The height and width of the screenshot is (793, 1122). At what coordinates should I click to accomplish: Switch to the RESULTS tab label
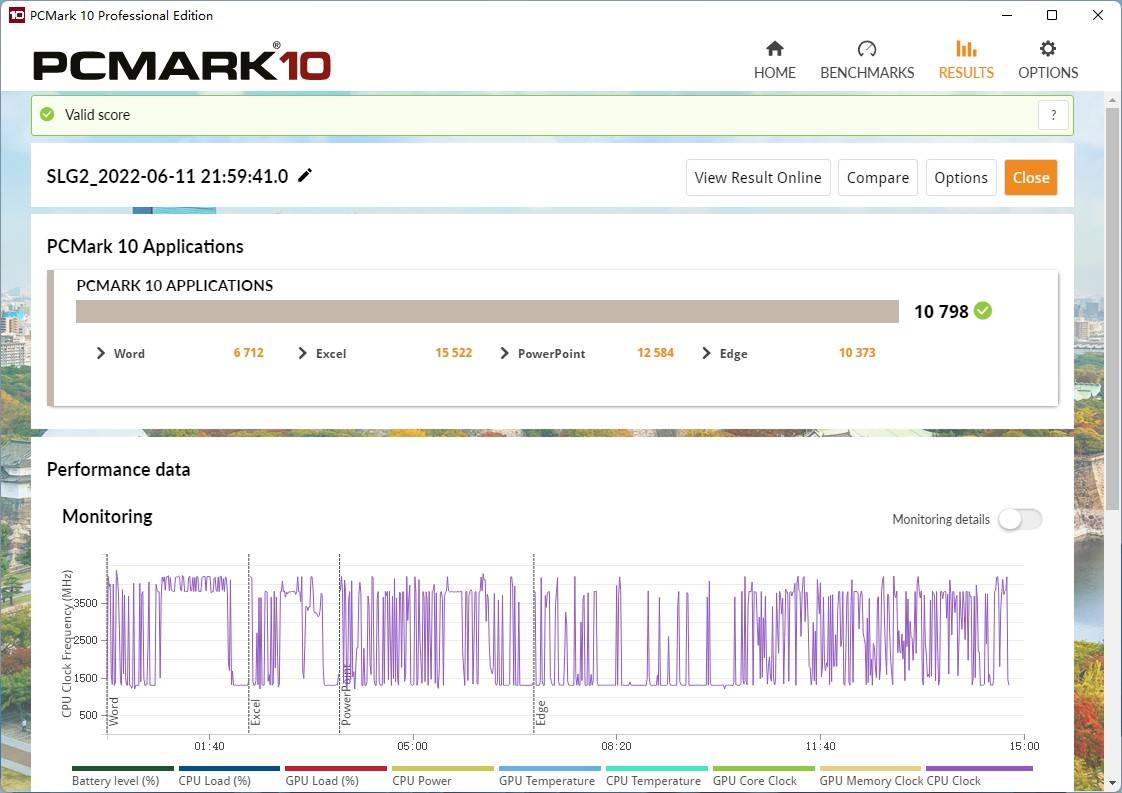click(966, 73)
